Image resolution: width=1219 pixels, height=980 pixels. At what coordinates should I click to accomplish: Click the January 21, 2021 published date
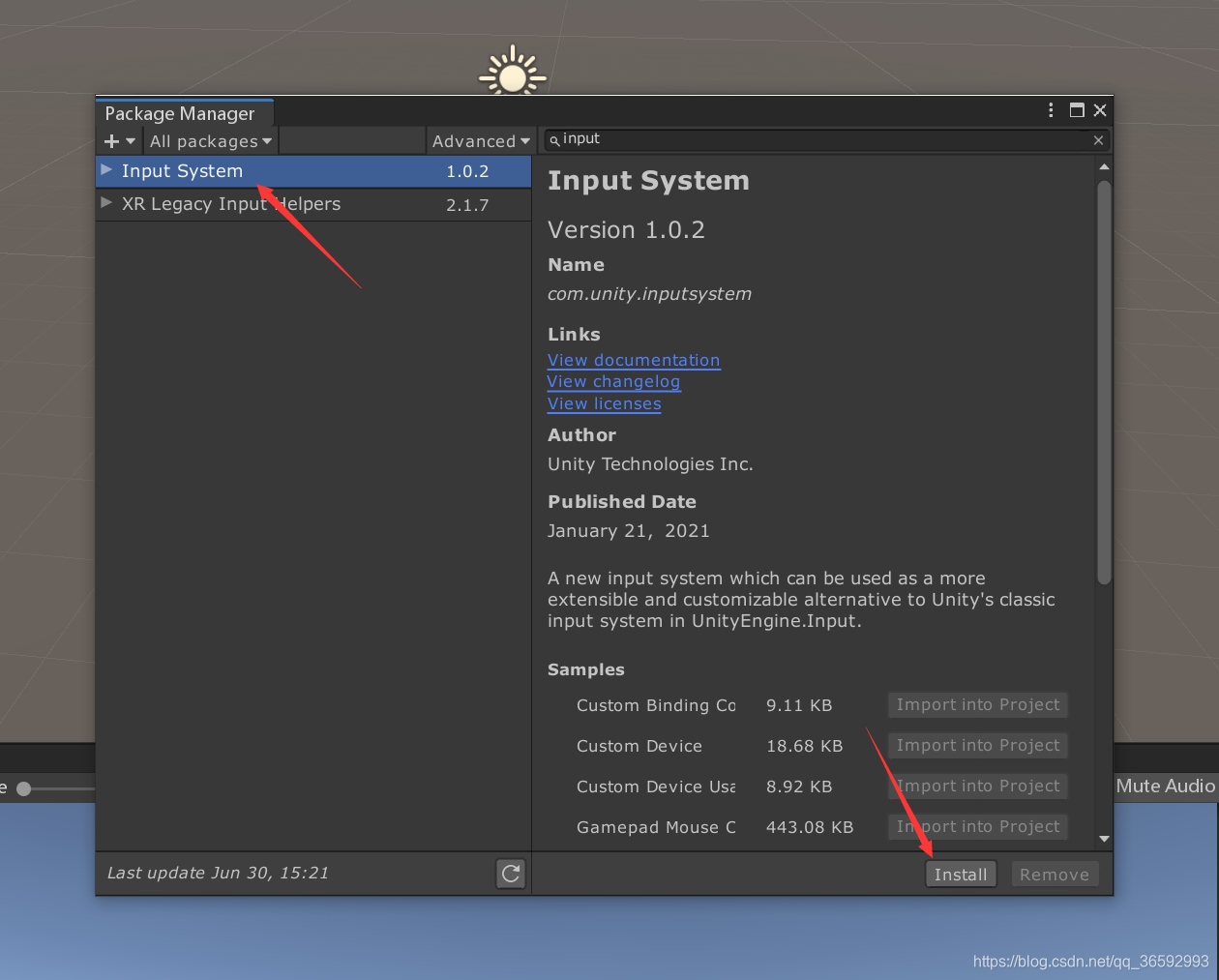pyautogui.click(x=629, y=531)
